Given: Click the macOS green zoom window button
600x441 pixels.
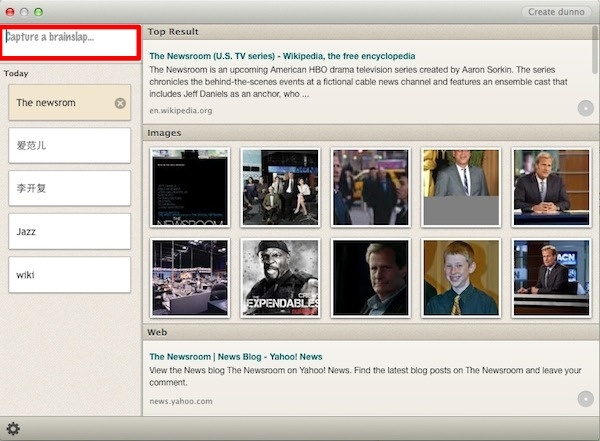Looking at the screenshot, I should [x=39, y=12].
